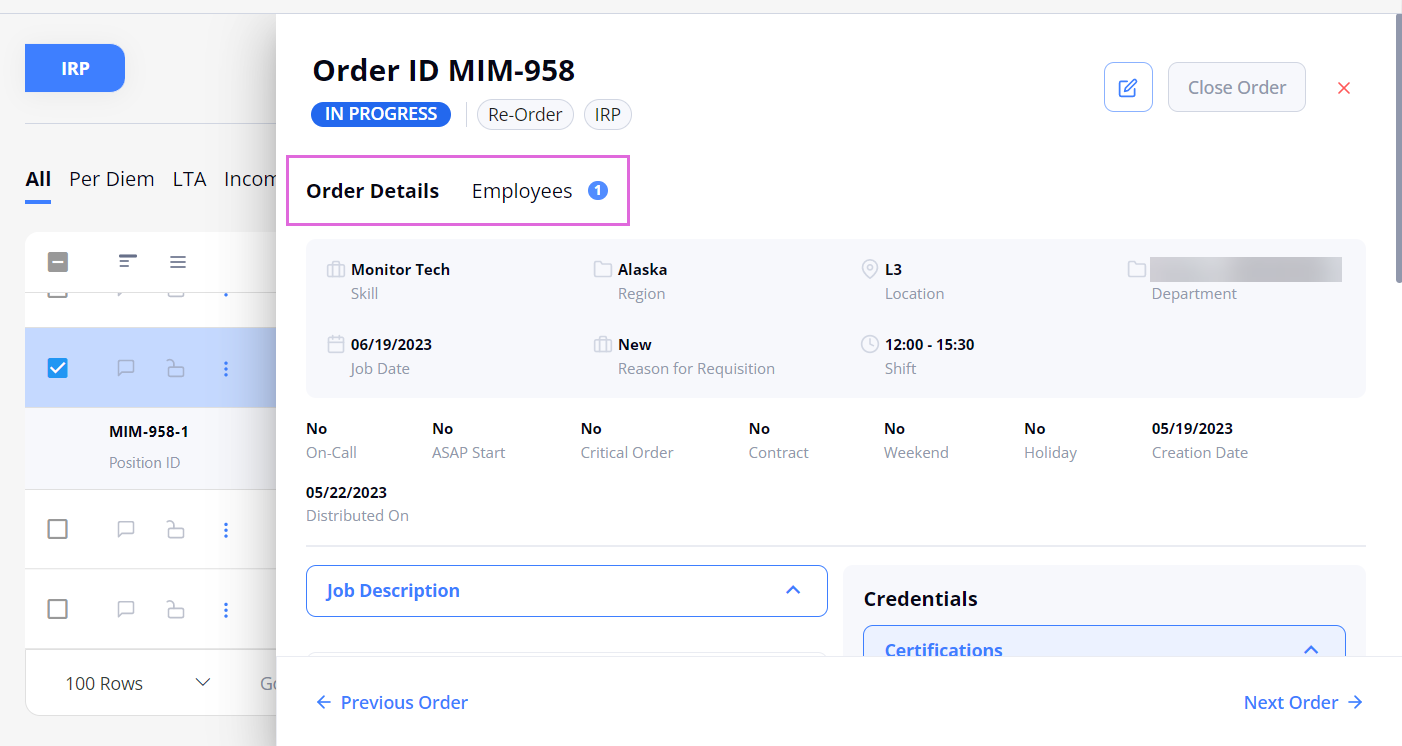Viewport: 1402px width, 746px height.
Task: Click the filter lines icon in grid toolbar
Action: tap(127, 262)
